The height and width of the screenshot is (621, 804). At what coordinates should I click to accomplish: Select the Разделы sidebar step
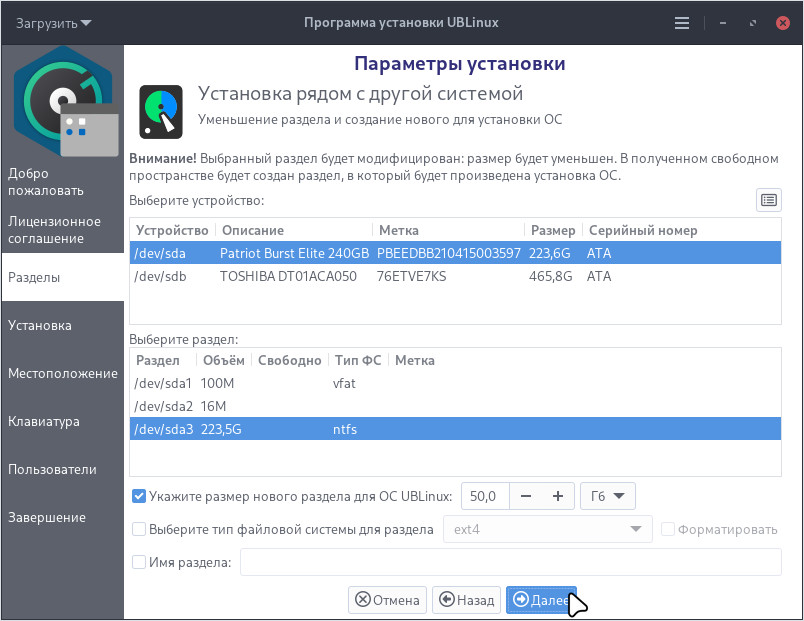point(63,277)
